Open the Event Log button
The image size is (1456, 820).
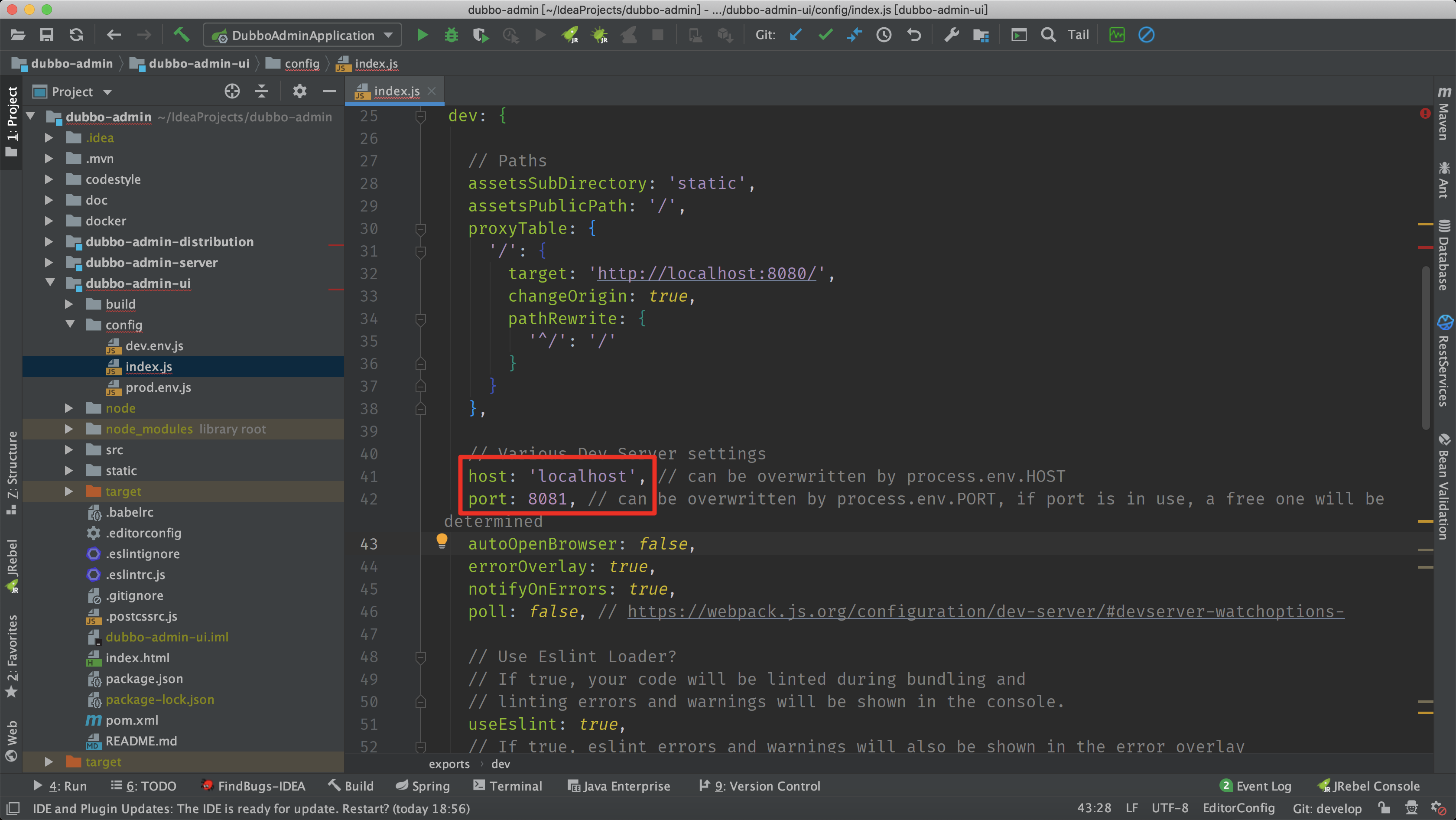pos(1255,785)
